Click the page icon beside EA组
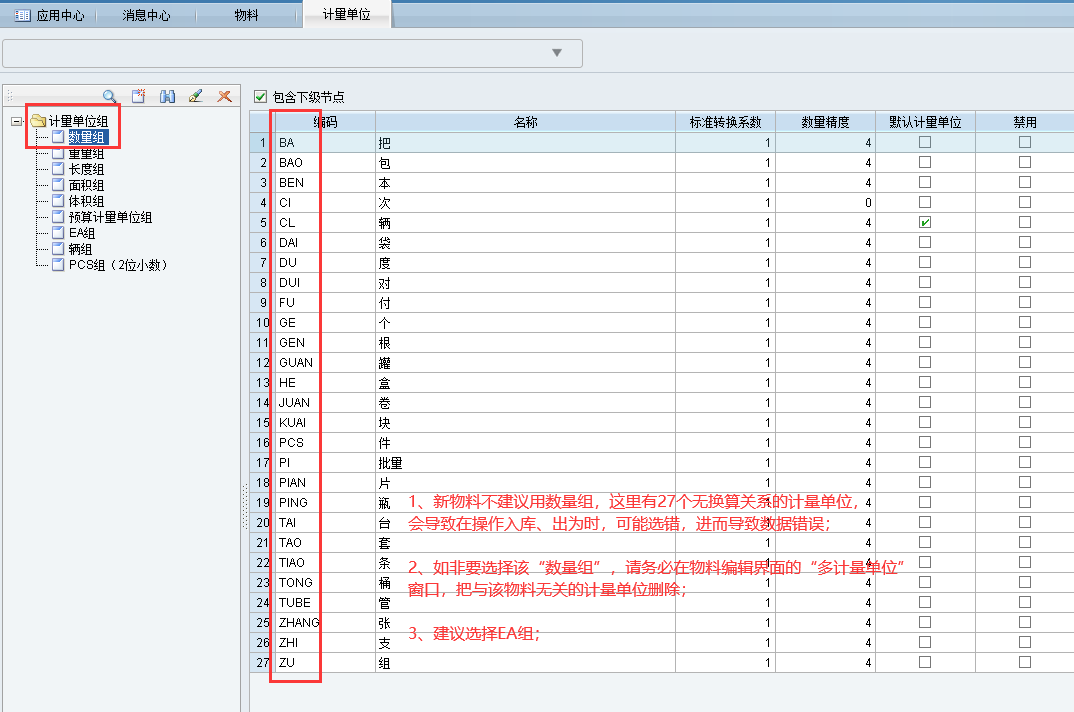Screen dimensions: 1074x712 [x=57, y=233]
